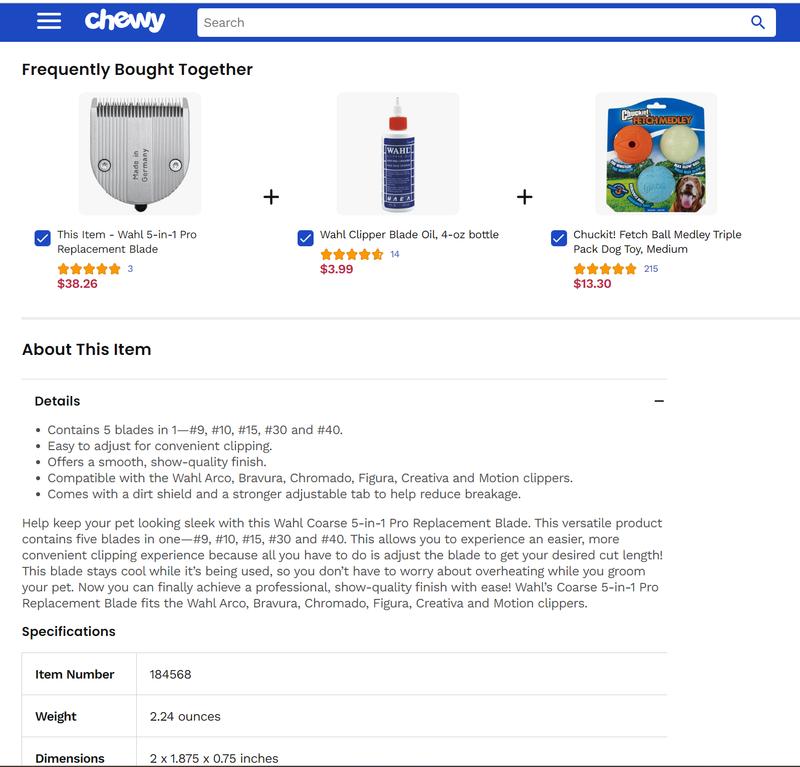Uncheck the Wahl Clipper Blade Oil checkbox
800x767 pixels.
(306, 238)
